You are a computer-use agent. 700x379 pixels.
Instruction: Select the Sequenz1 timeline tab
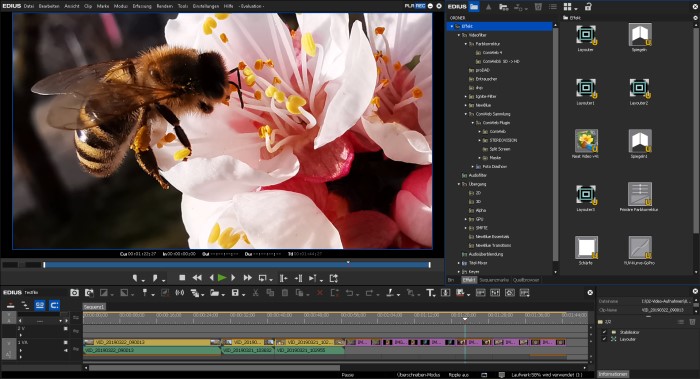[94, 307]
